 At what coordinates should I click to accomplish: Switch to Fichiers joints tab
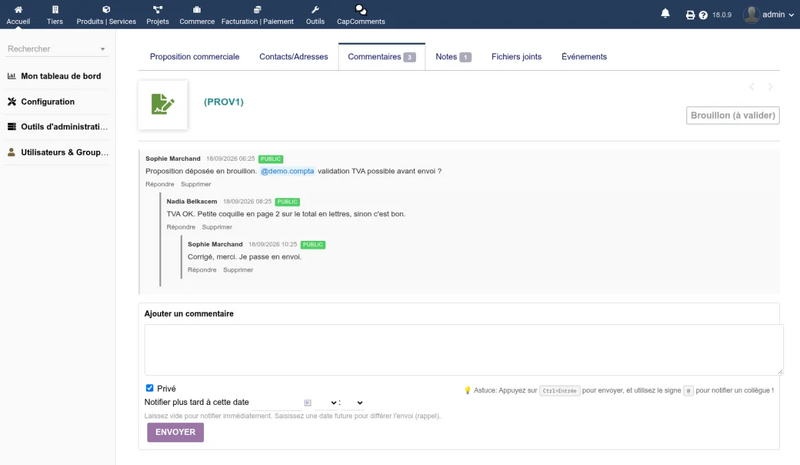[516, 57]
